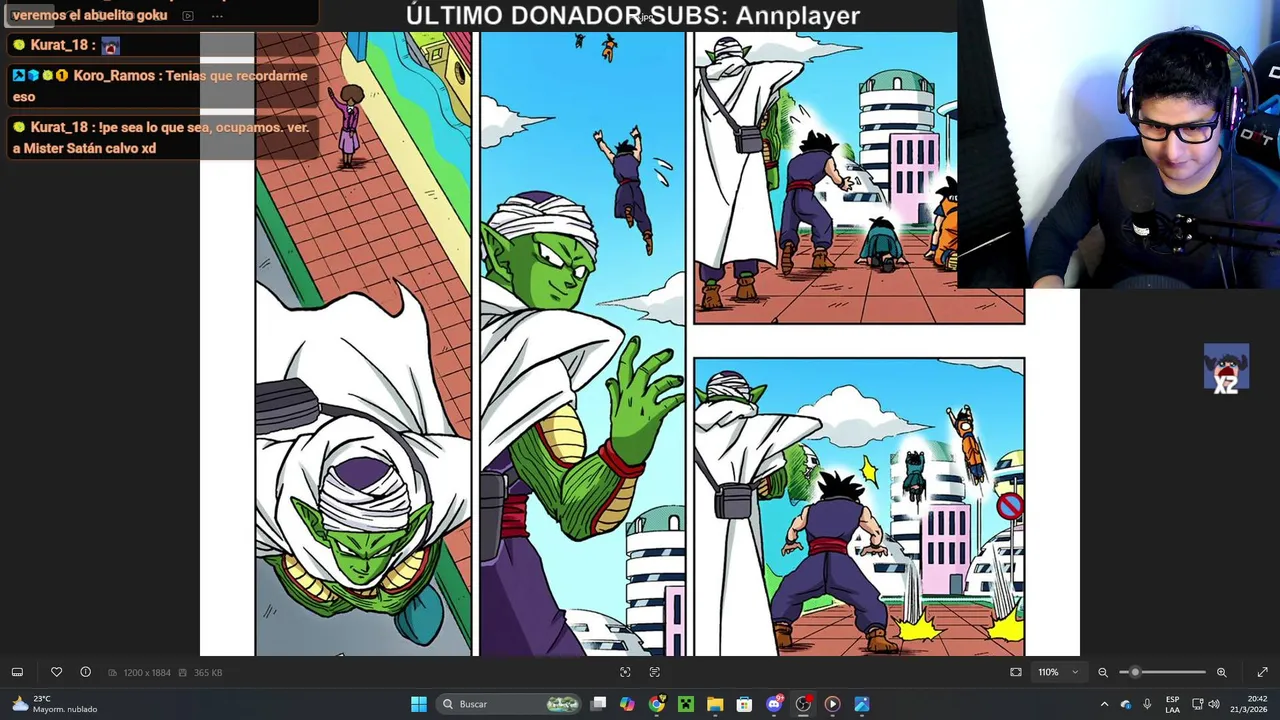Click the microphone tray icon
Viewport: 1280px width, 720px height.
click(1147, 704)
